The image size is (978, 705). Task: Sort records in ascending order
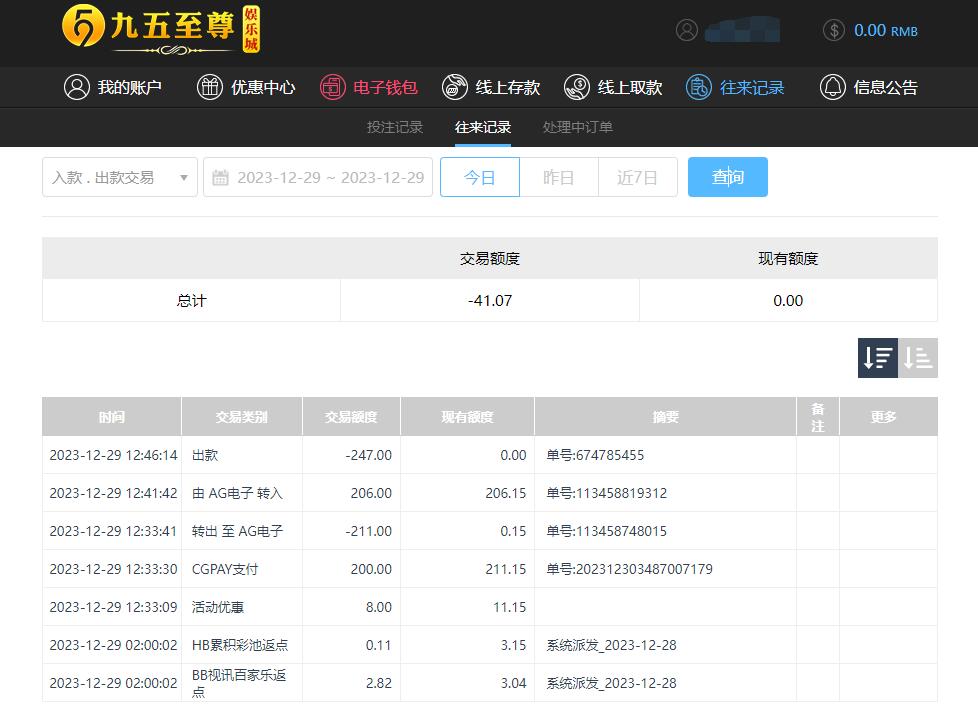click(x=918, y=358)
